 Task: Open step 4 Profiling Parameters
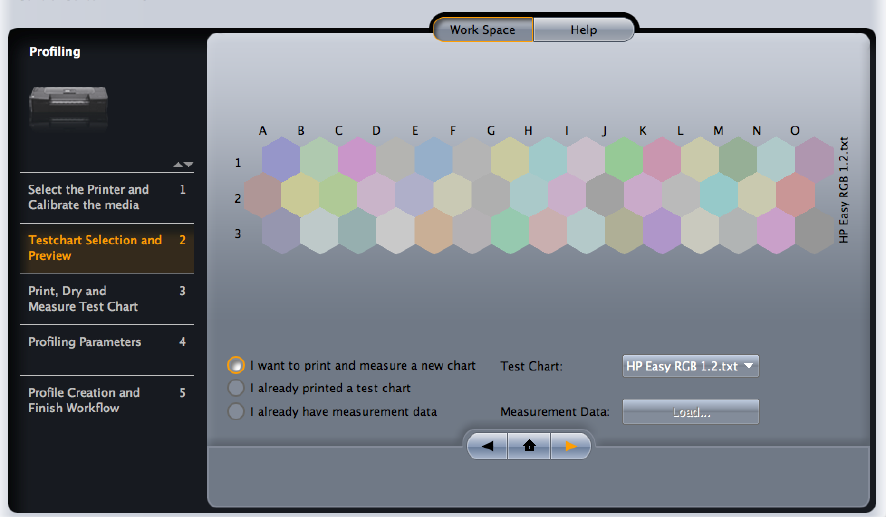point(107,349)
